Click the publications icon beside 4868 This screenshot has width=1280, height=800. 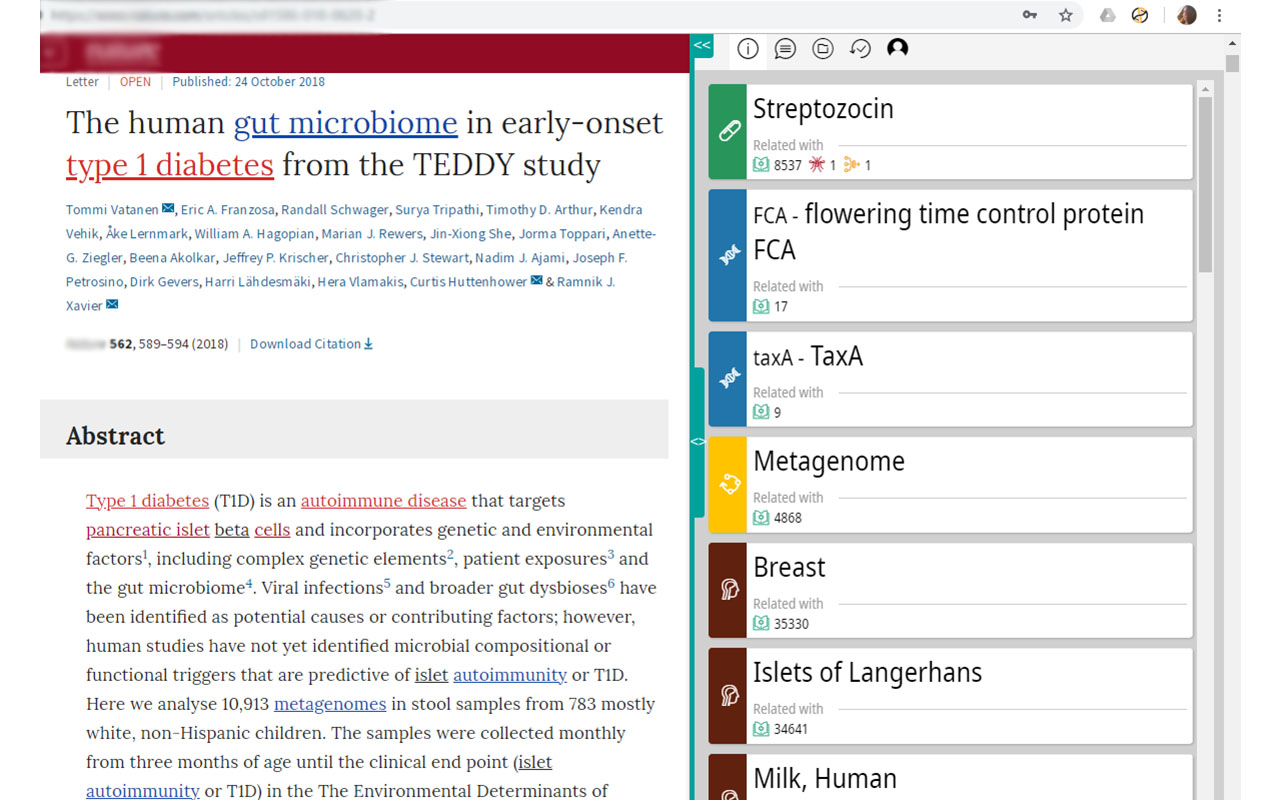pos(761,518)
